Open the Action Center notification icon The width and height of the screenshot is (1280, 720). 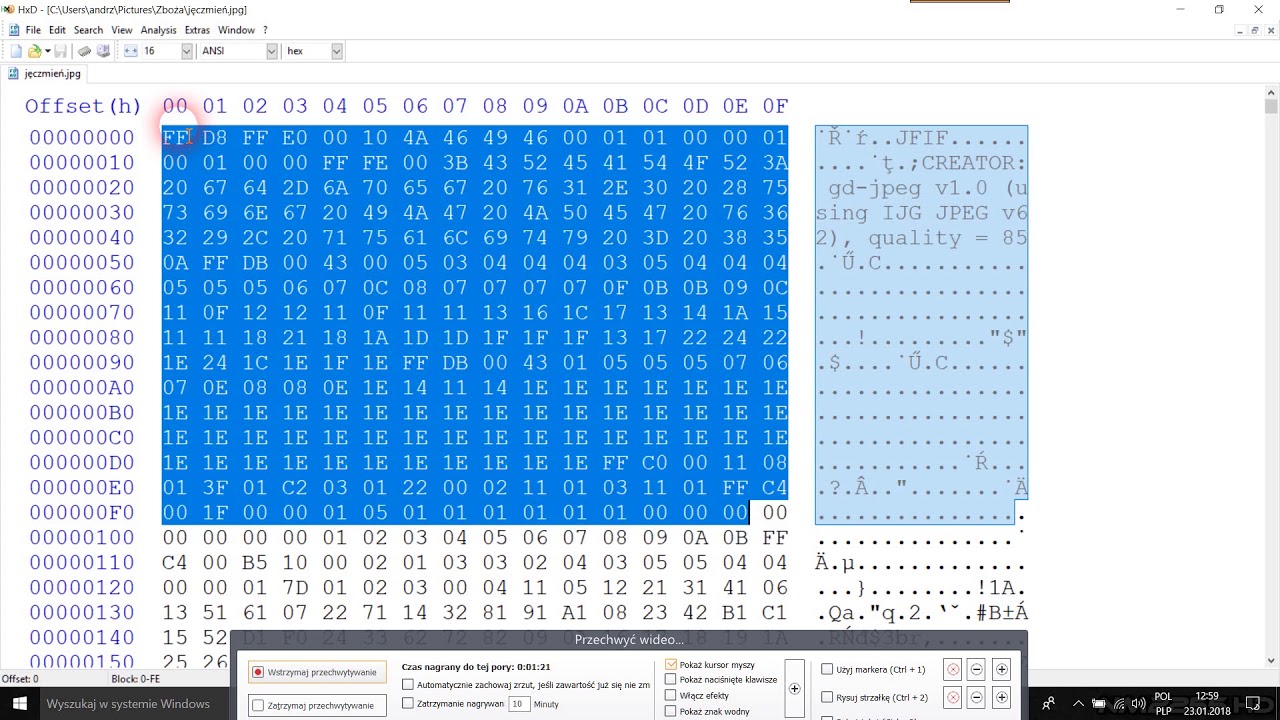coord(1253,704)
